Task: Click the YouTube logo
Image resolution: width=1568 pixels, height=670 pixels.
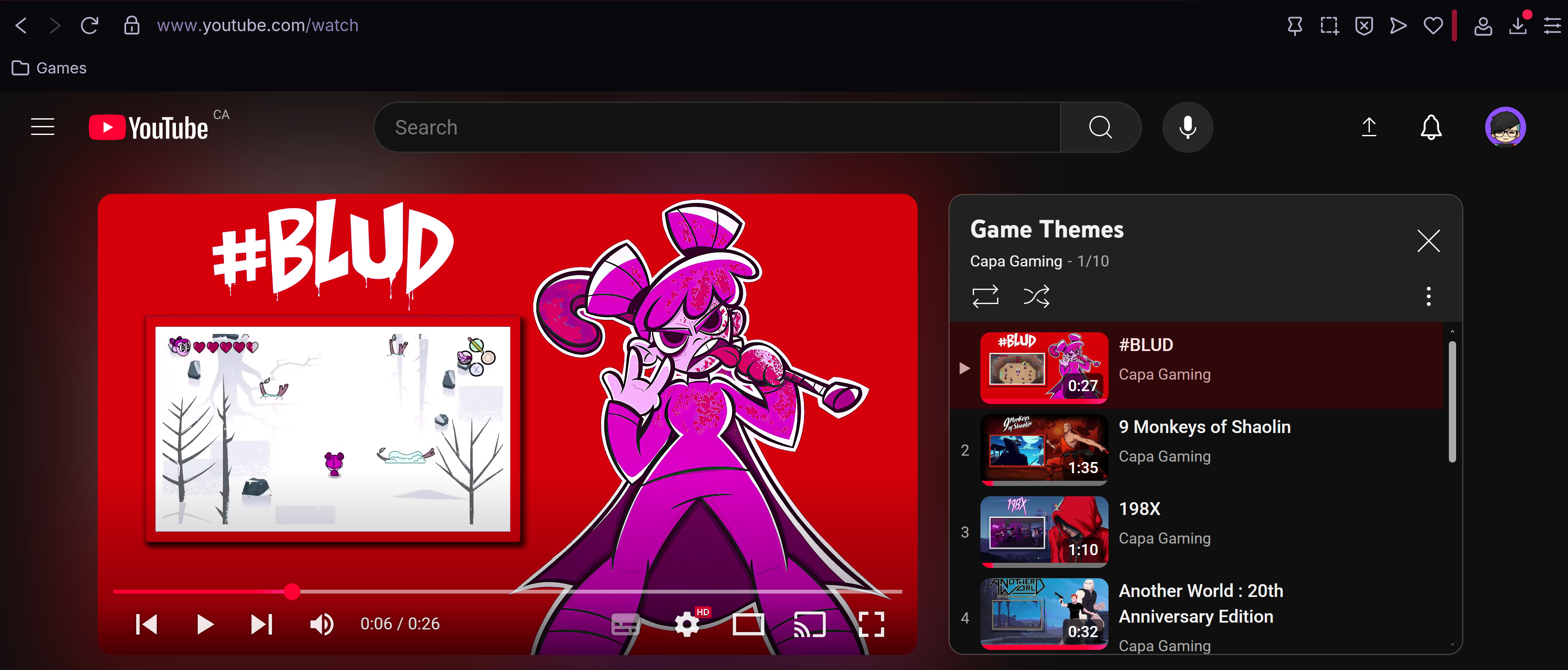Action: 149,127
